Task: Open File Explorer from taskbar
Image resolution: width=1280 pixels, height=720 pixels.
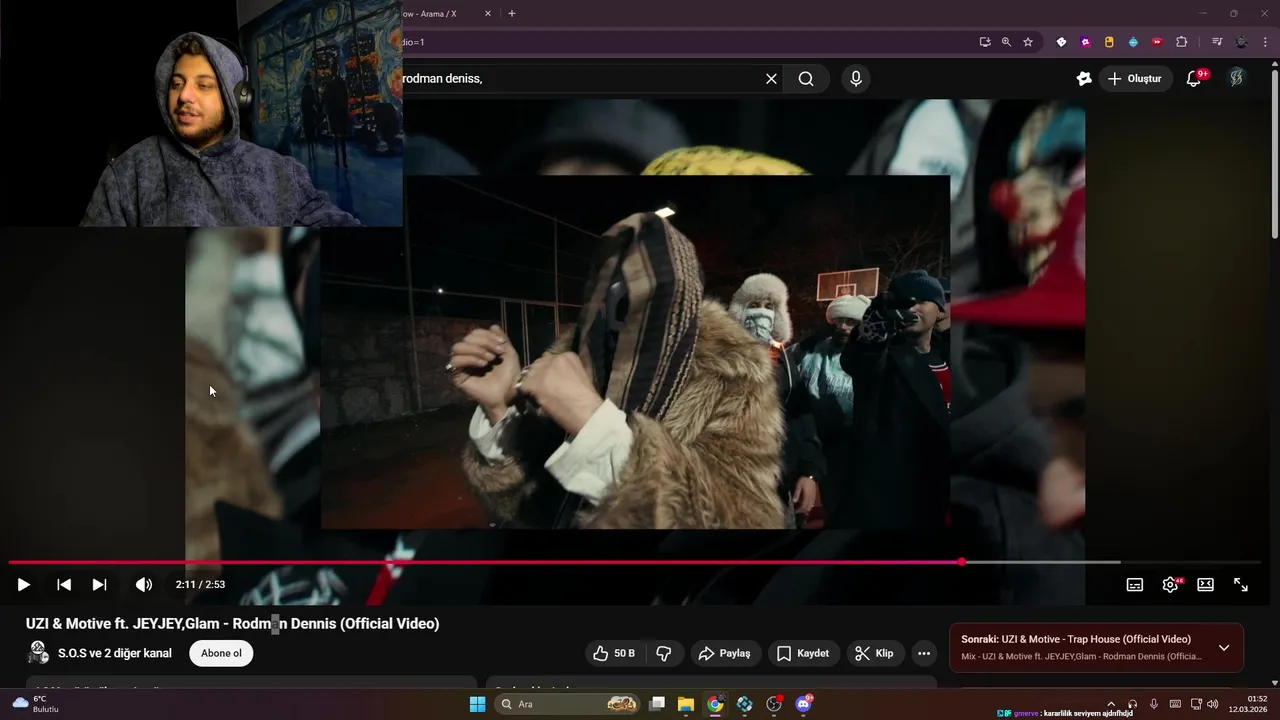Action: tap(686, 704)
